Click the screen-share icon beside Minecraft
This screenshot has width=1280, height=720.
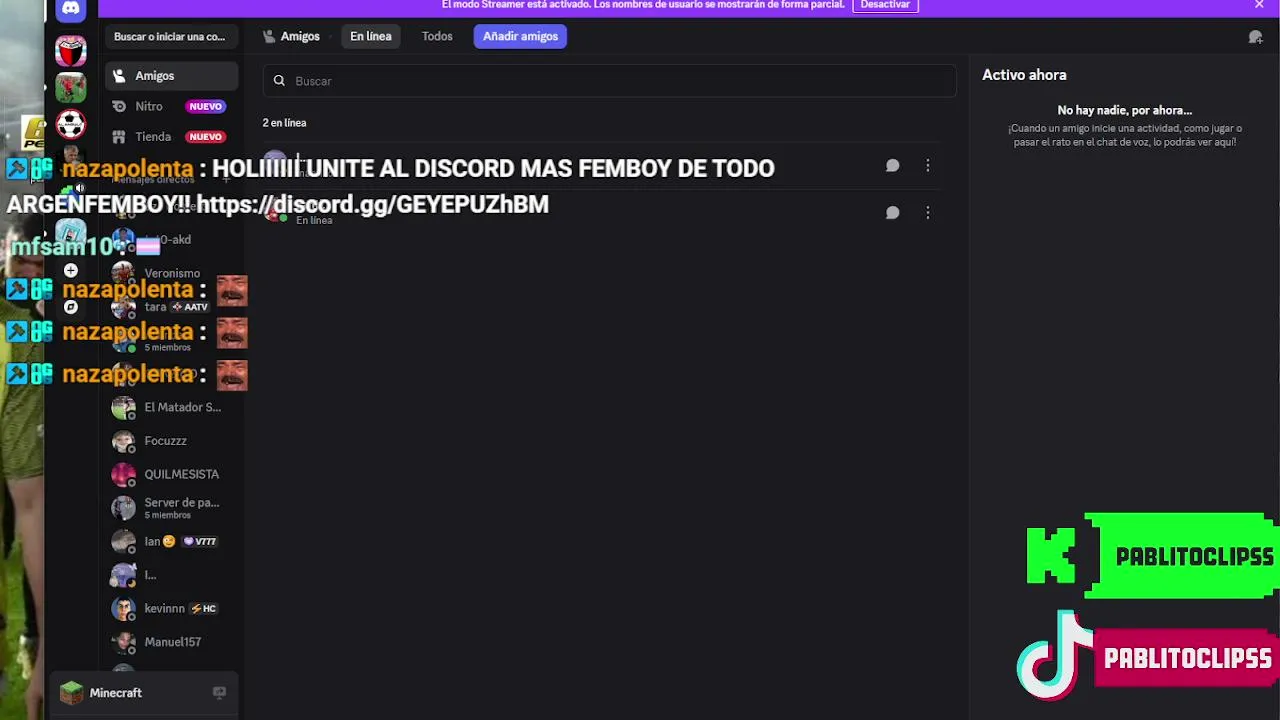pyautogui.click(x=219, y=693)
